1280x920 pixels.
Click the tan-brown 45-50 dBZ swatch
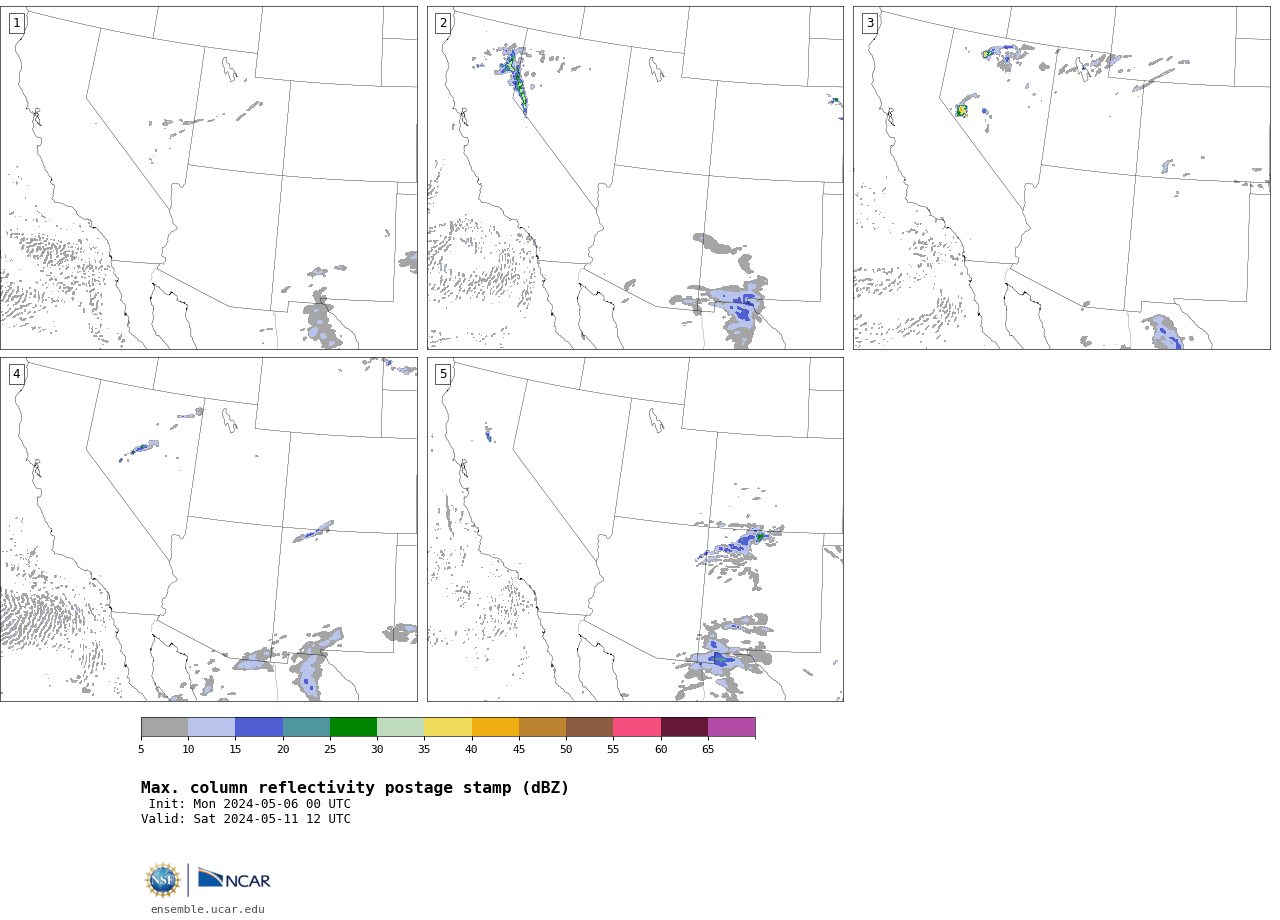(542, 727)
